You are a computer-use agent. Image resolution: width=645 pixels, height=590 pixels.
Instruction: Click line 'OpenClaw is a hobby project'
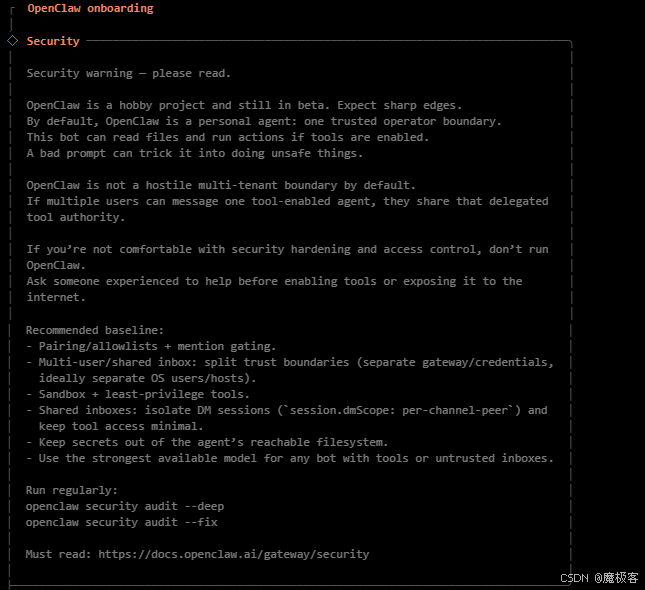(244, 105)
